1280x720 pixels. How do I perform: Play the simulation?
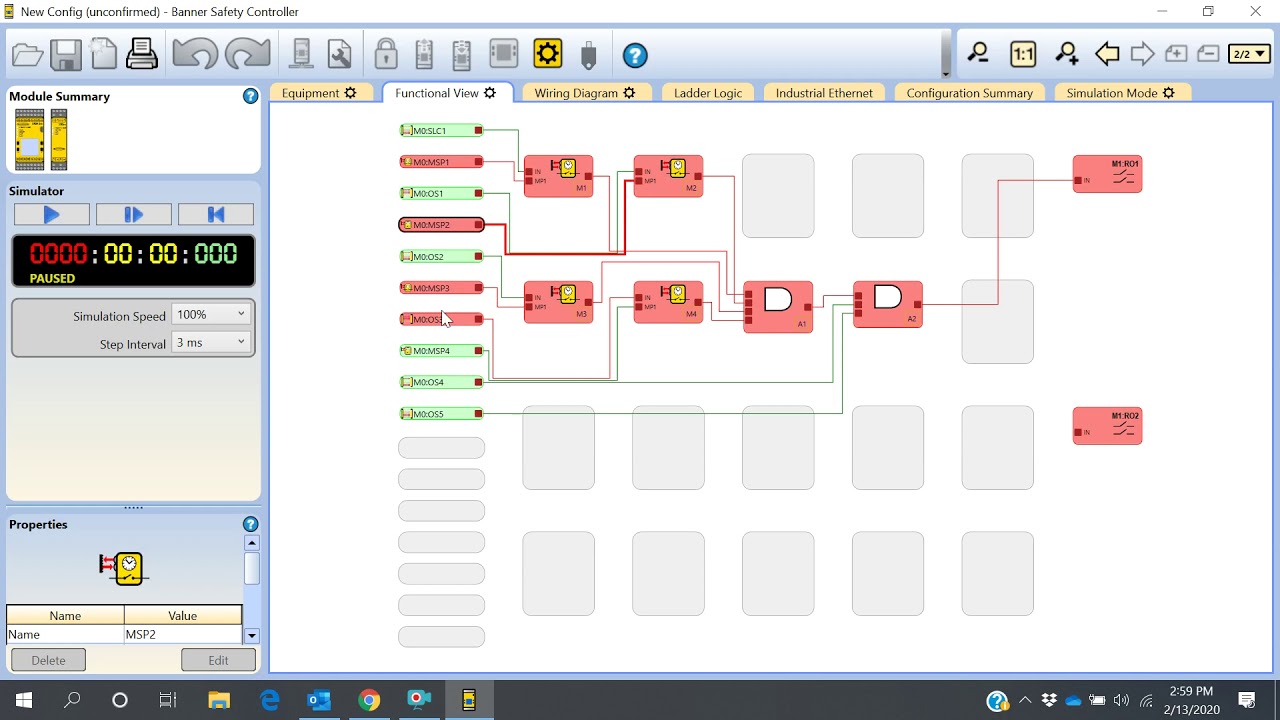(52, 214)
